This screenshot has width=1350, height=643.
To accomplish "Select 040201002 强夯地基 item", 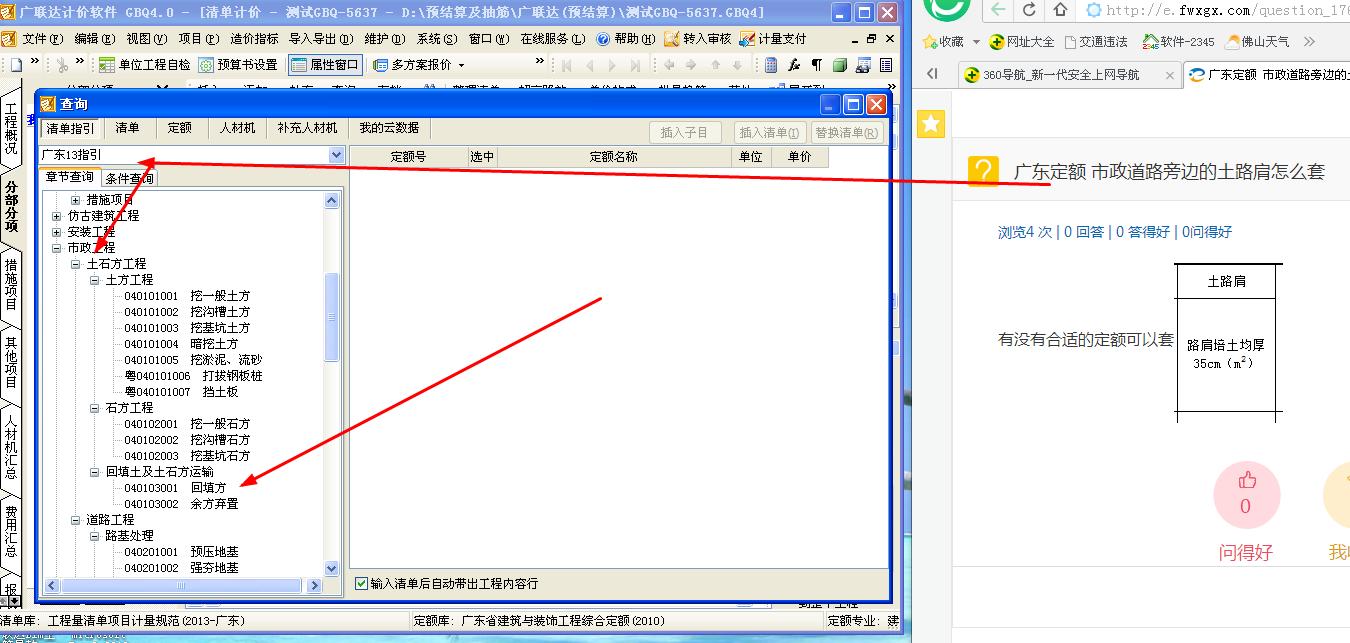I will tap(181, 568).
